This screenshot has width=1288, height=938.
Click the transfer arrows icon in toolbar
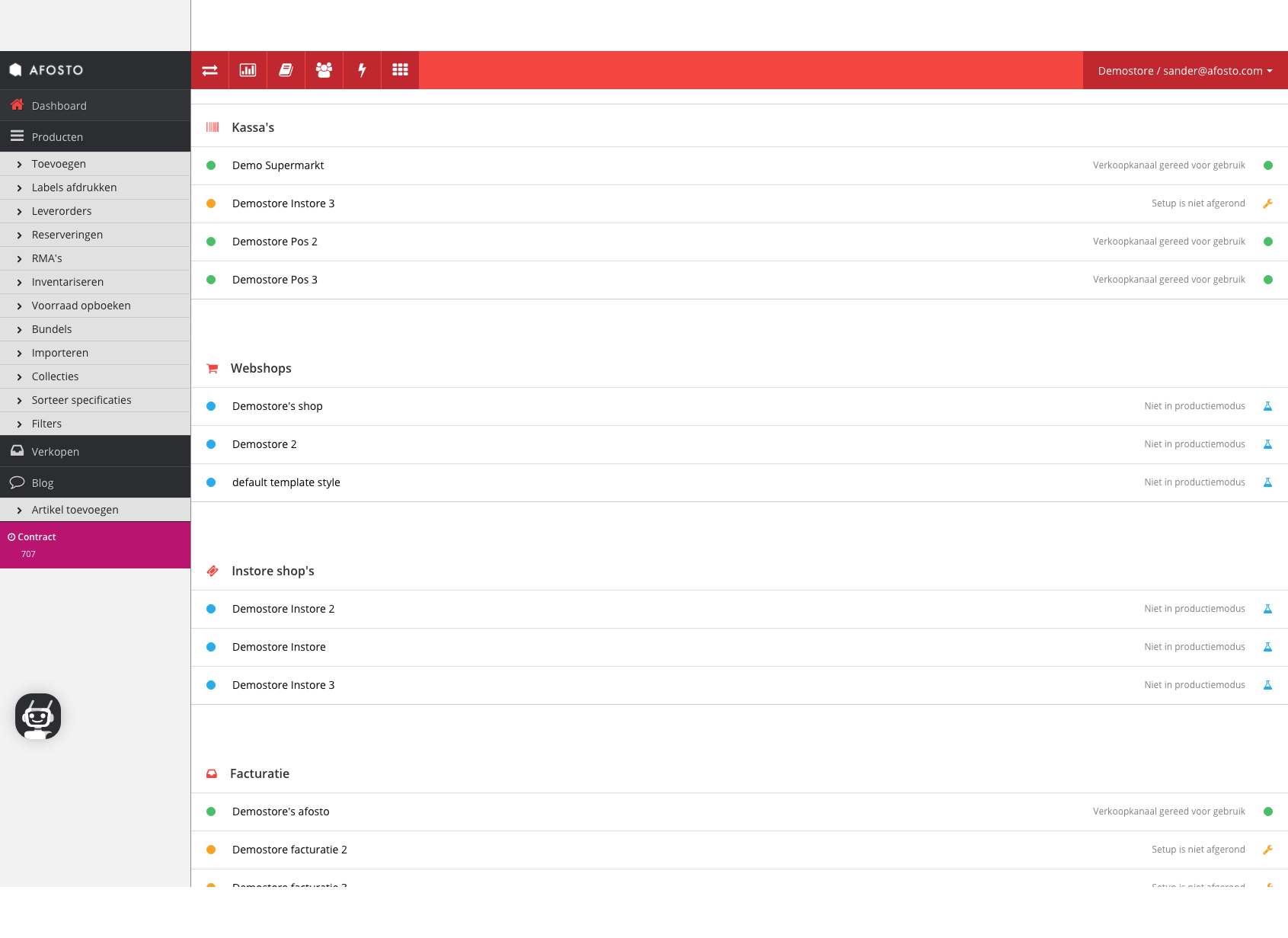click(209, 69)
